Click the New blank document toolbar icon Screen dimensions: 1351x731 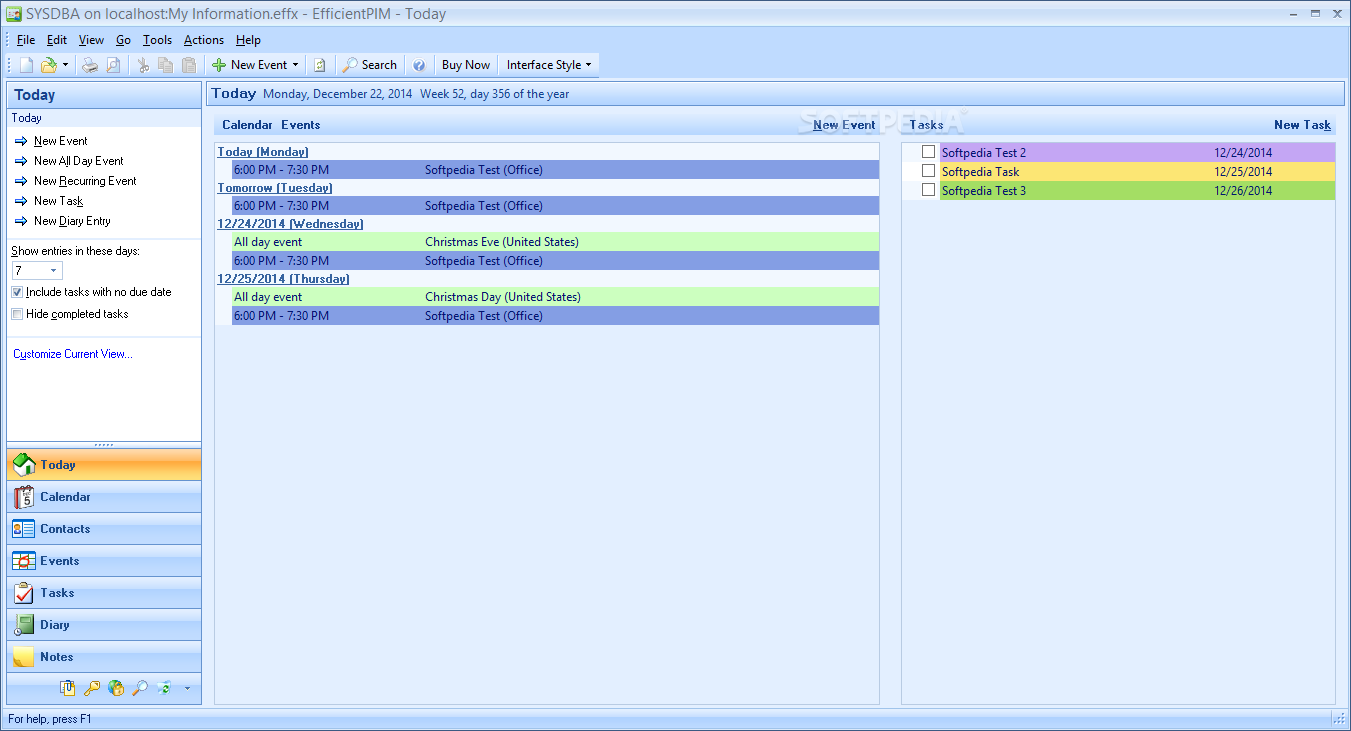(x=26, y=65)
